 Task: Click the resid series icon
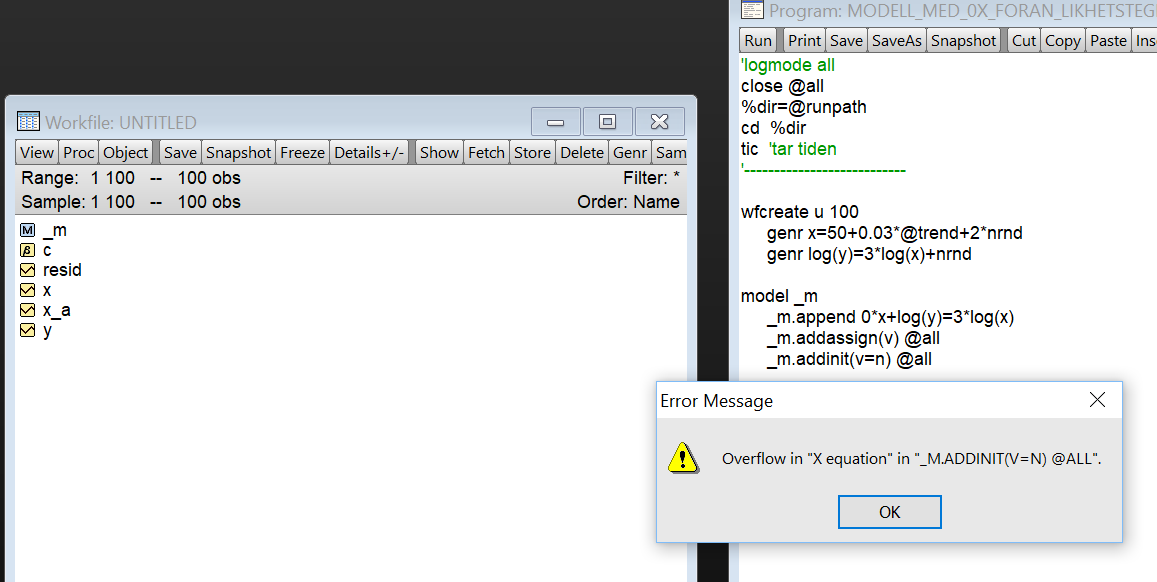tap(27, 270)
